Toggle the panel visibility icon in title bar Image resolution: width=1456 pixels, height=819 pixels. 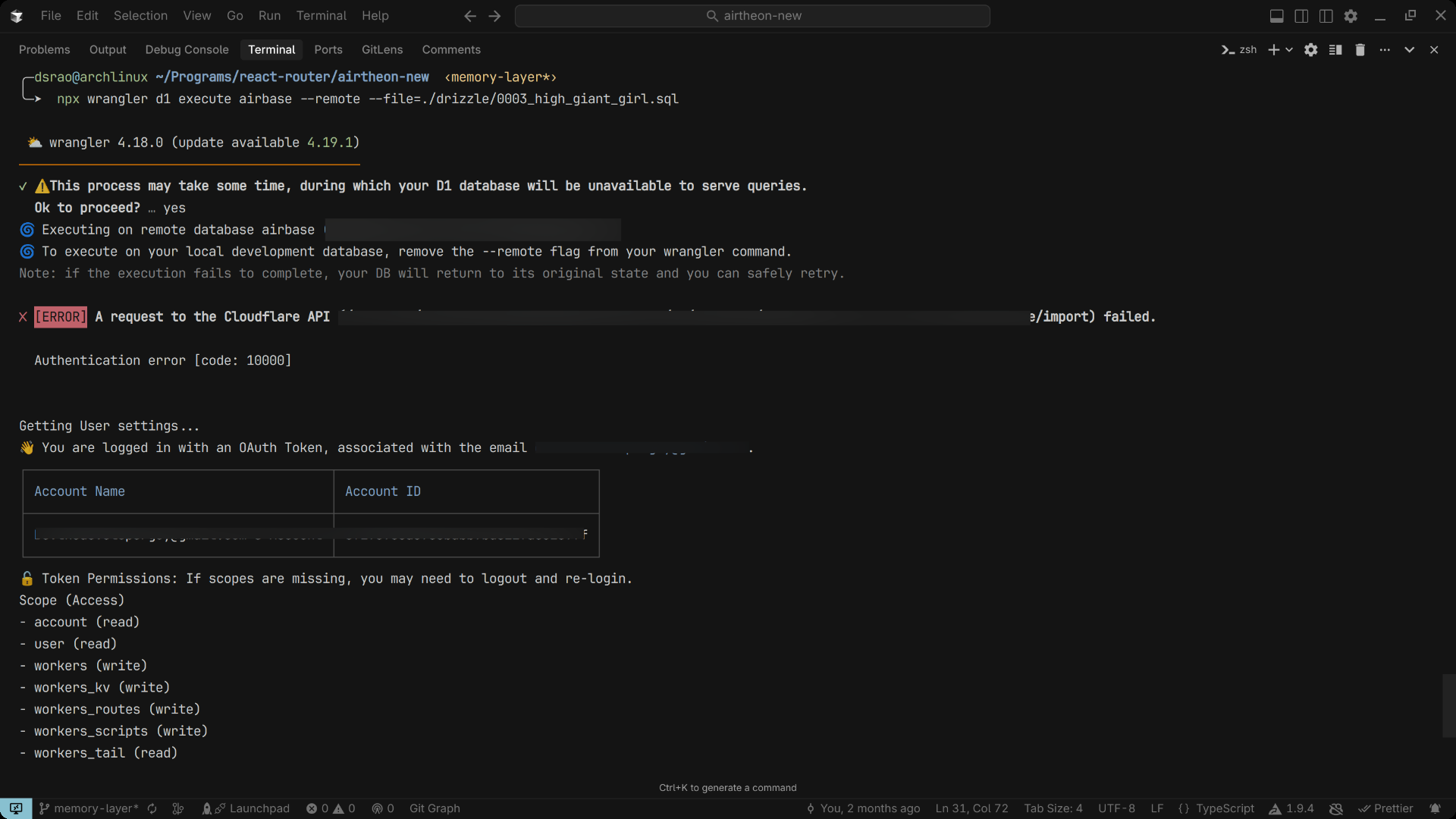[1277, 15]
